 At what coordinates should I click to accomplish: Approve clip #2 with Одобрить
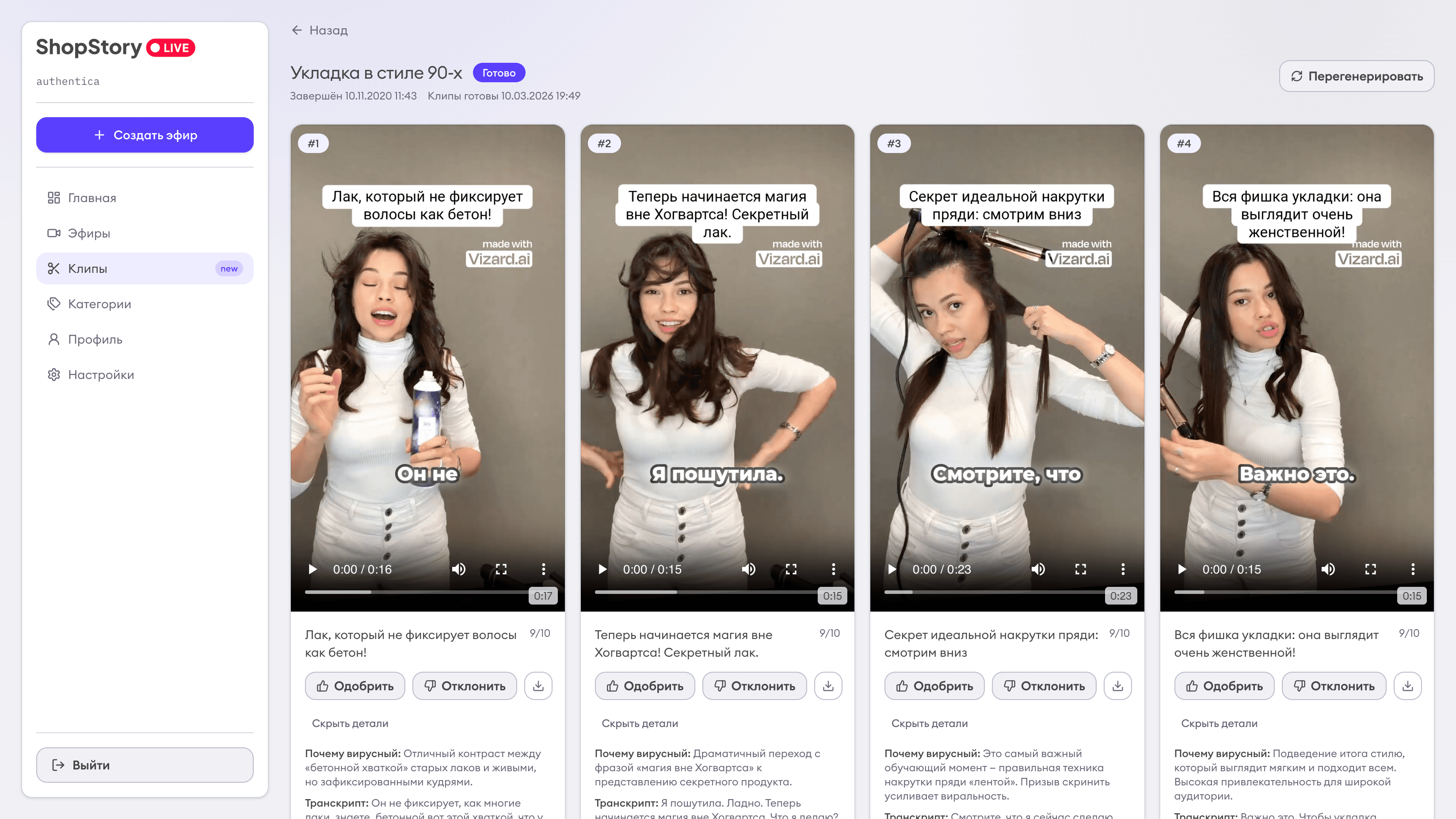pos(644,685)
